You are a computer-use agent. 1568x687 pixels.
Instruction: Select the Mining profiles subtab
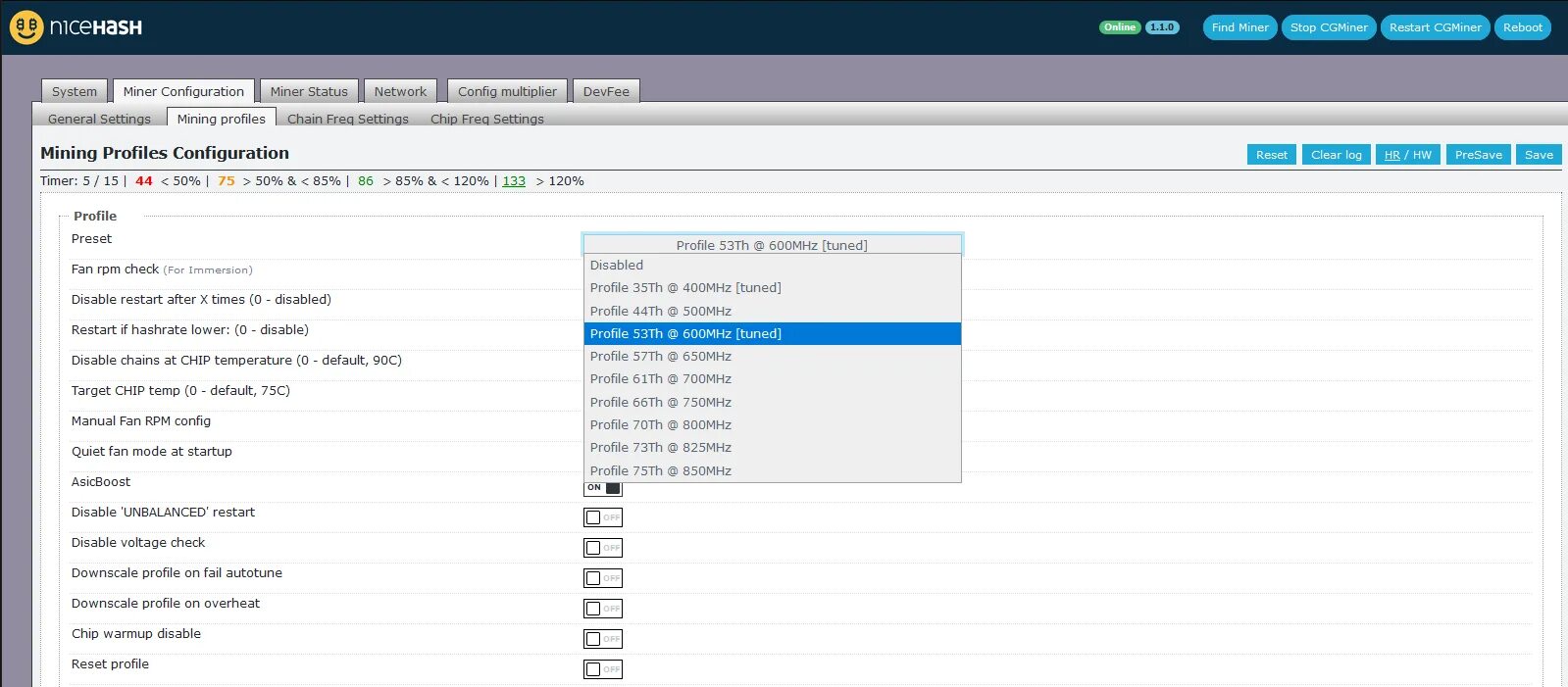click(x=221, y=119)
